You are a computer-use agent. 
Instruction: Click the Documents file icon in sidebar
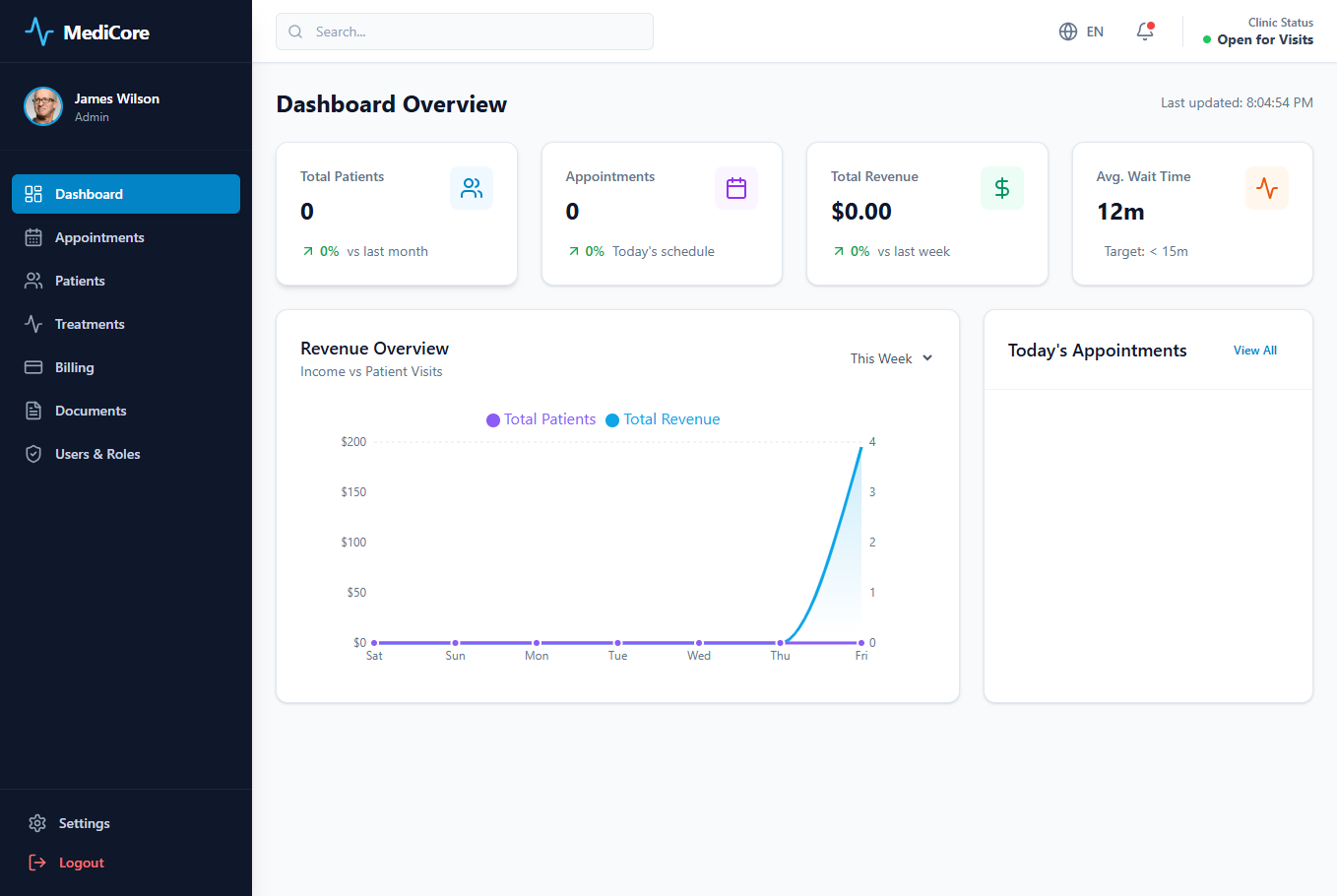click(x=33, y=411)
